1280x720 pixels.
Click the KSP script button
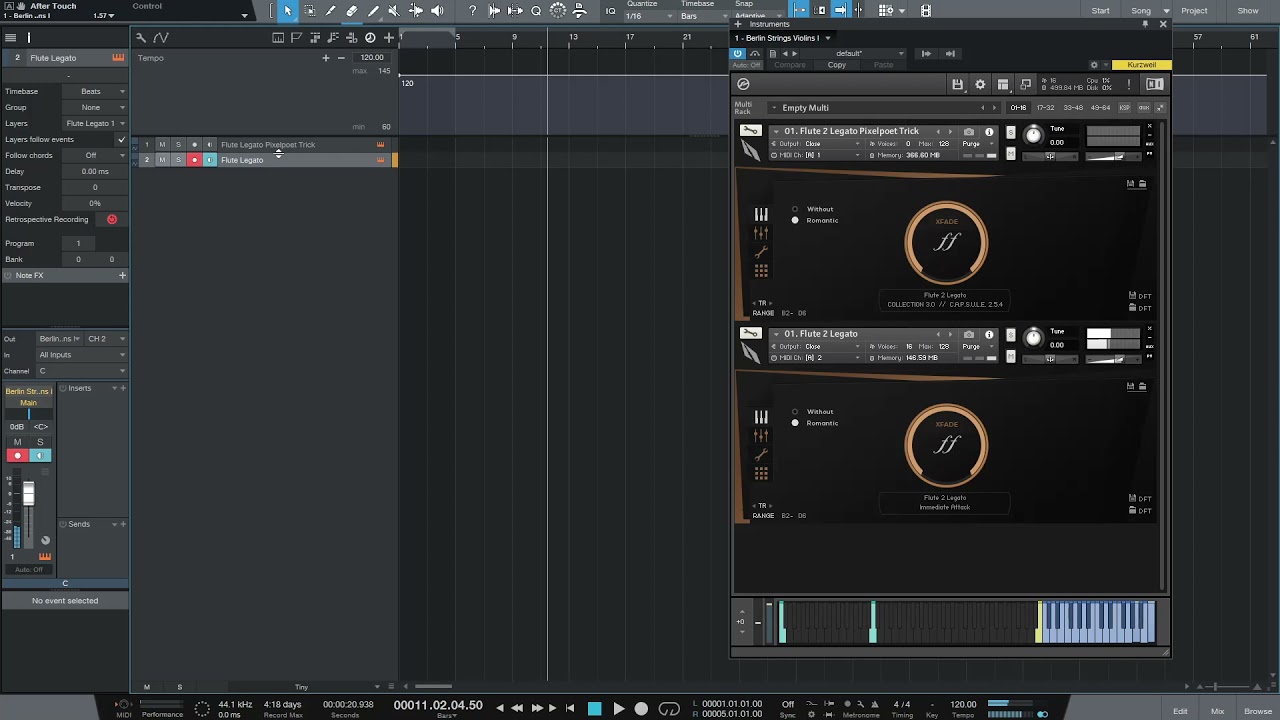pyautogui.click(x=1125, y=108)
